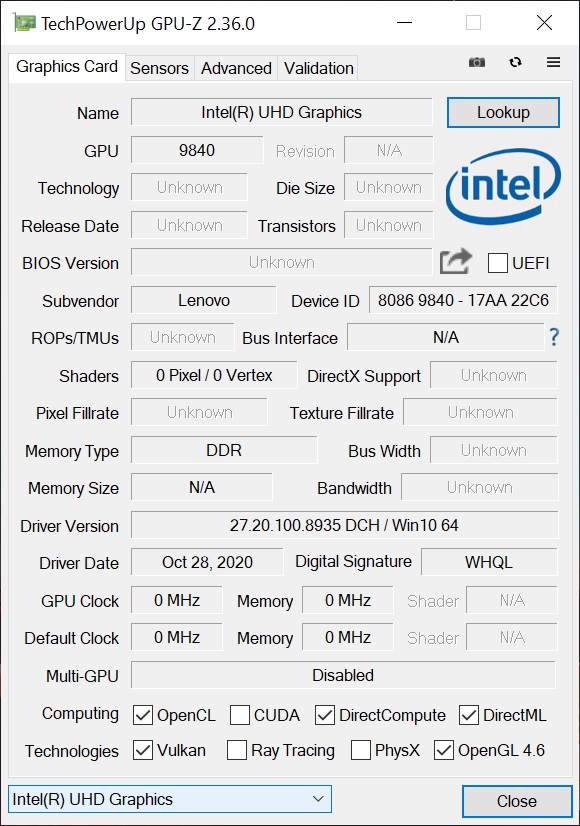Open the hamburger menu in top right

coord(553,62)
